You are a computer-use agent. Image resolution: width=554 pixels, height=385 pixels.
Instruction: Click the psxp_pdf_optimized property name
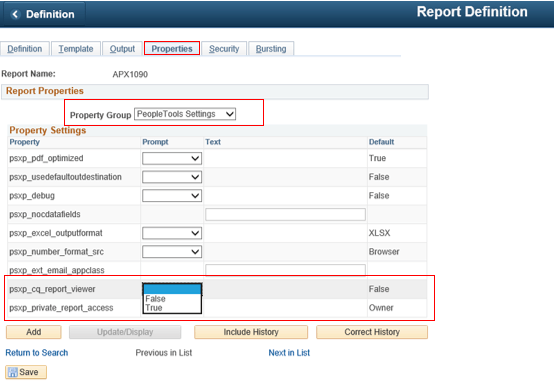[x=46, y=158]
